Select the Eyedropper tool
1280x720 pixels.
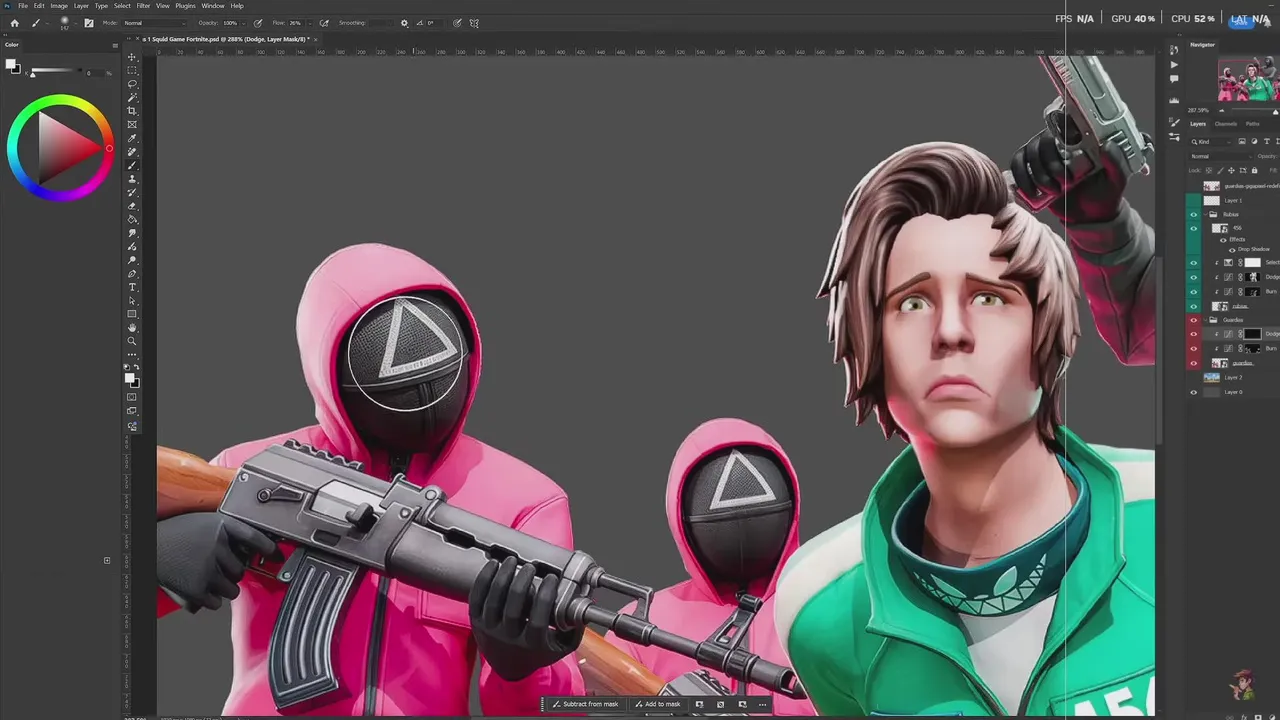(x=132, y=139)
